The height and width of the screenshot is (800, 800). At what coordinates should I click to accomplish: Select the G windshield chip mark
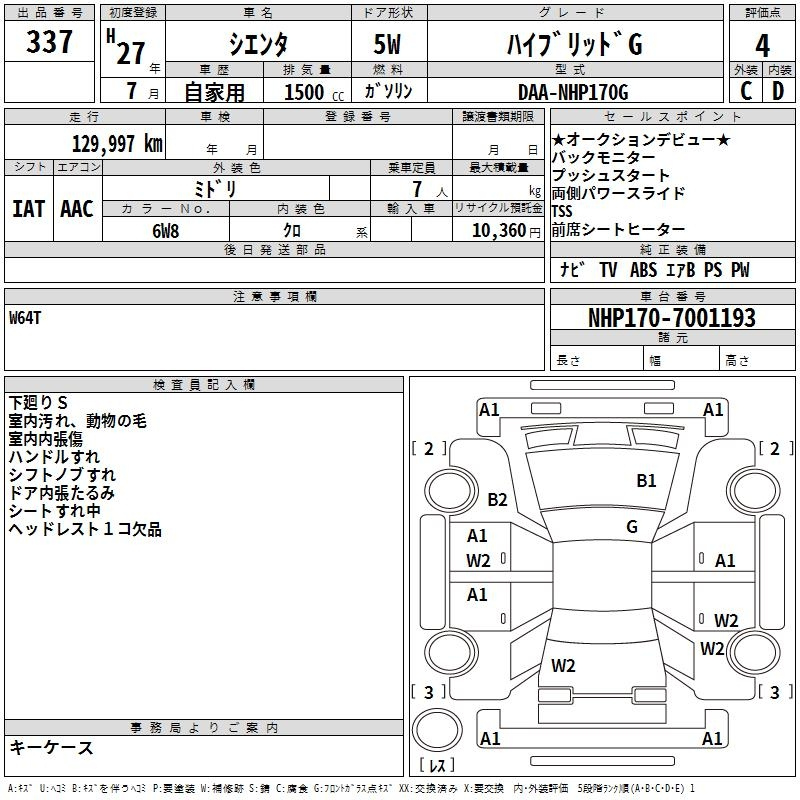632,527
